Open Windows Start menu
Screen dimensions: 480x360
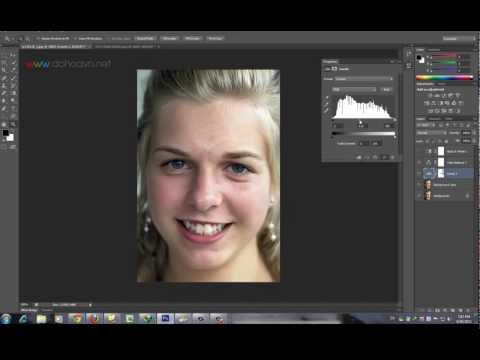click(6, 319)
